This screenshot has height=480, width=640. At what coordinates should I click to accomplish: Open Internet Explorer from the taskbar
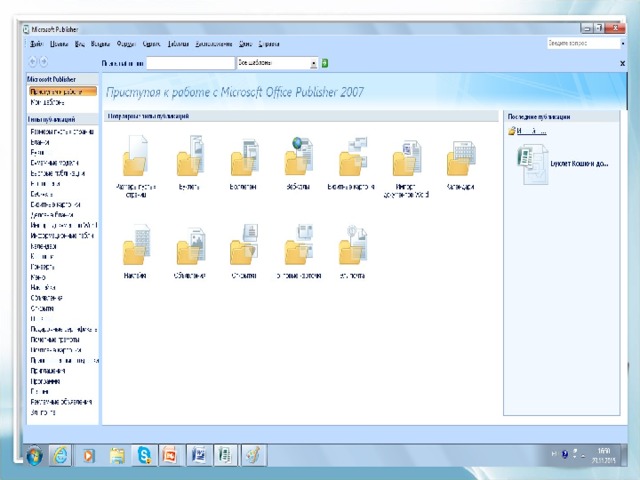[x=61, y=455]
